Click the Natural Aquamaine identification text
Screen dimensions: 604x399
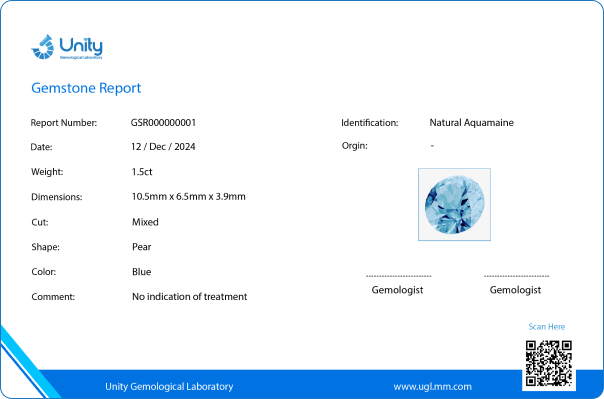471,122
